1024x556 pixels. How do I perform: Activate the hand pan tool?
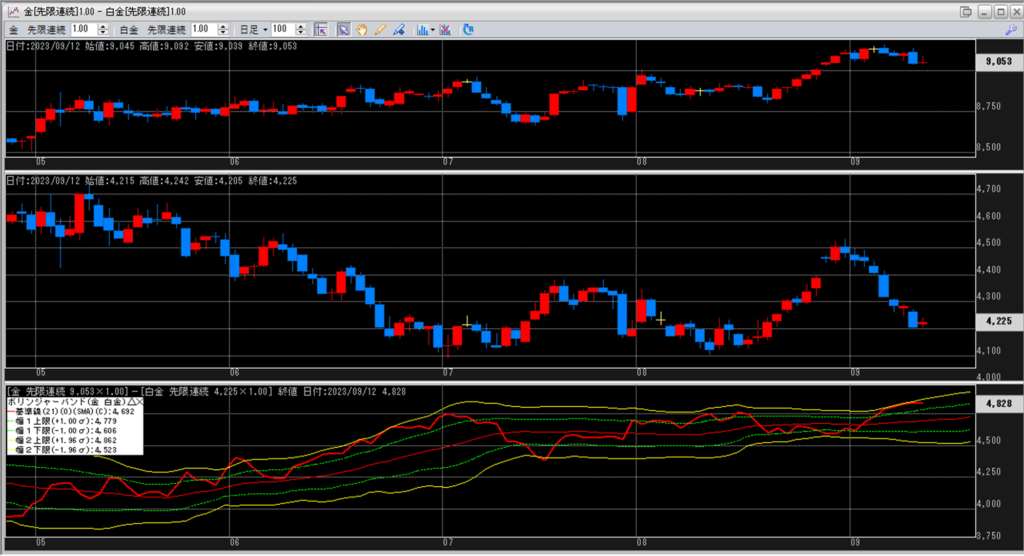click(x=361, y=29)
